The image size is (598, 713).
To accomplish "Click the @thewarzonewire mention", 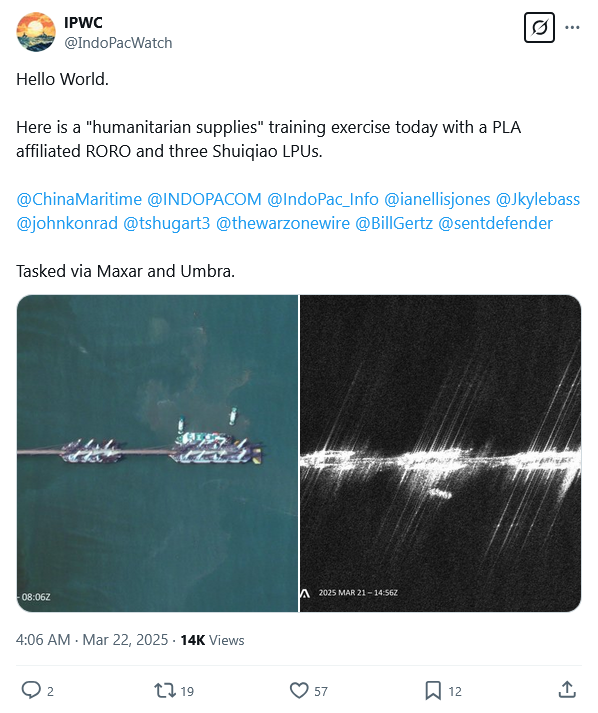I will (x=283, y=223).
